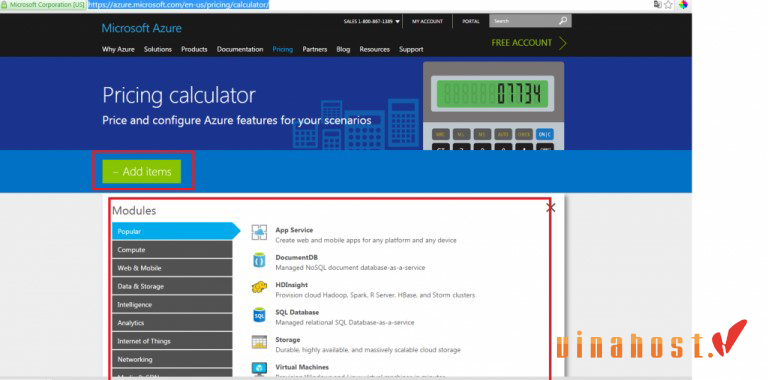Choose the Virtual Machines monitor icon
768x380 pixels.
click(x=259, y=368)
